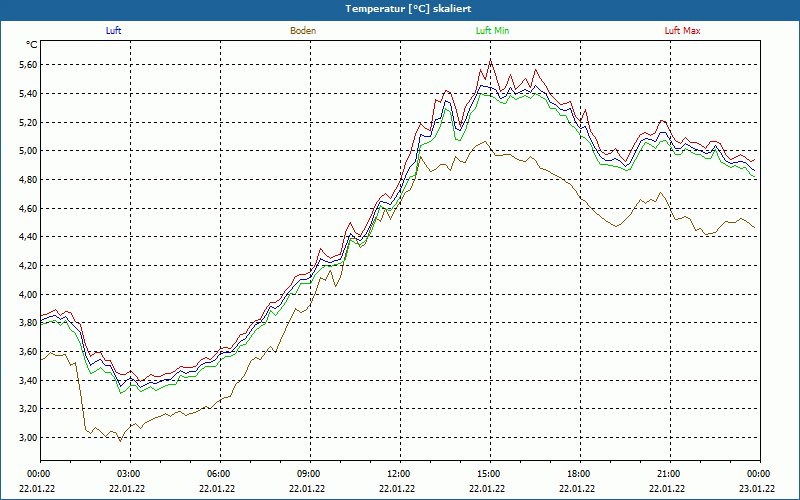Click the red Luft Max peak at 15:00

[490, 61]
